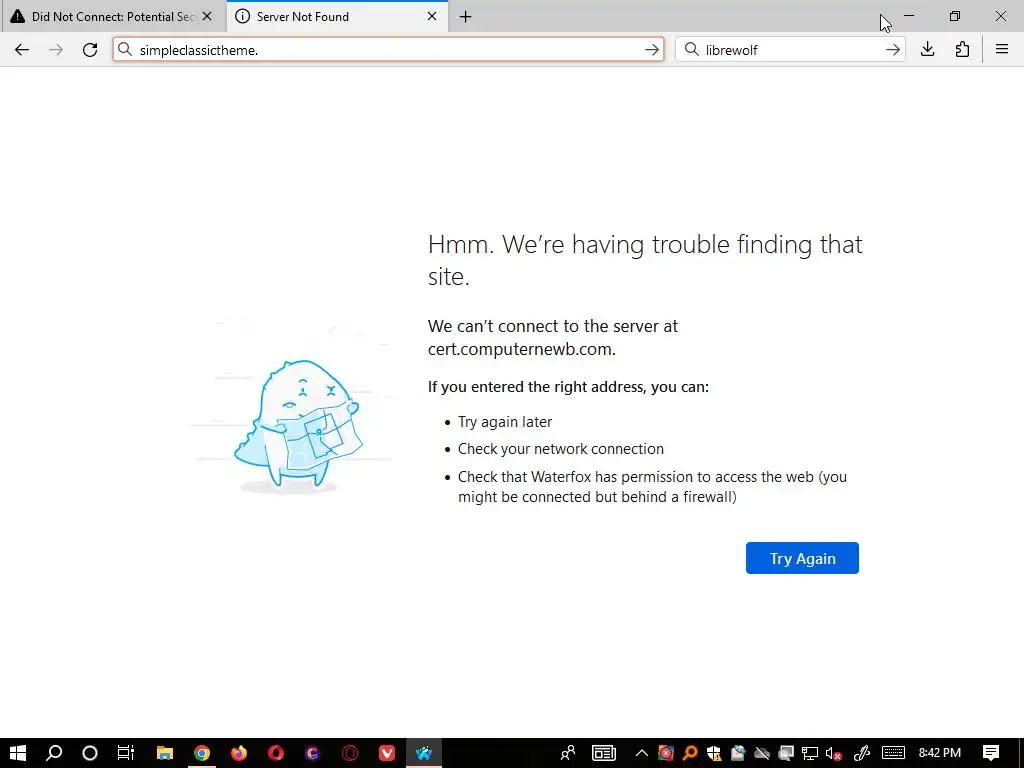1024x768 pixels.
Task: Minimize the Waterfox window
Action: pyautogui.click(x=908, y=16)
